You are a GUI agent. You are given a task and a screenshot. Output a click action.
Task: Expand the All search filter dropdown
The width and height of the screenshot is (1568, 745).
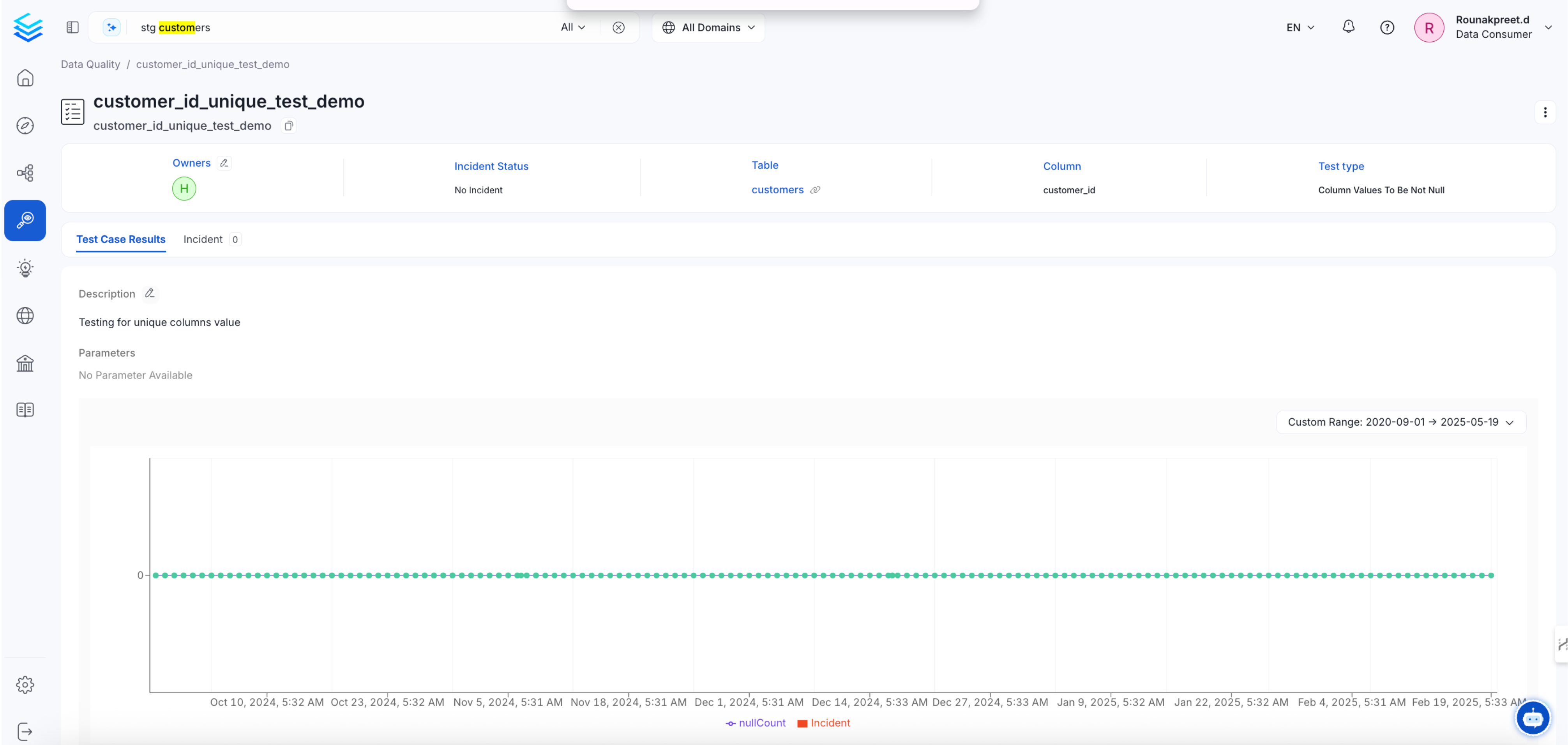(572, 27)
